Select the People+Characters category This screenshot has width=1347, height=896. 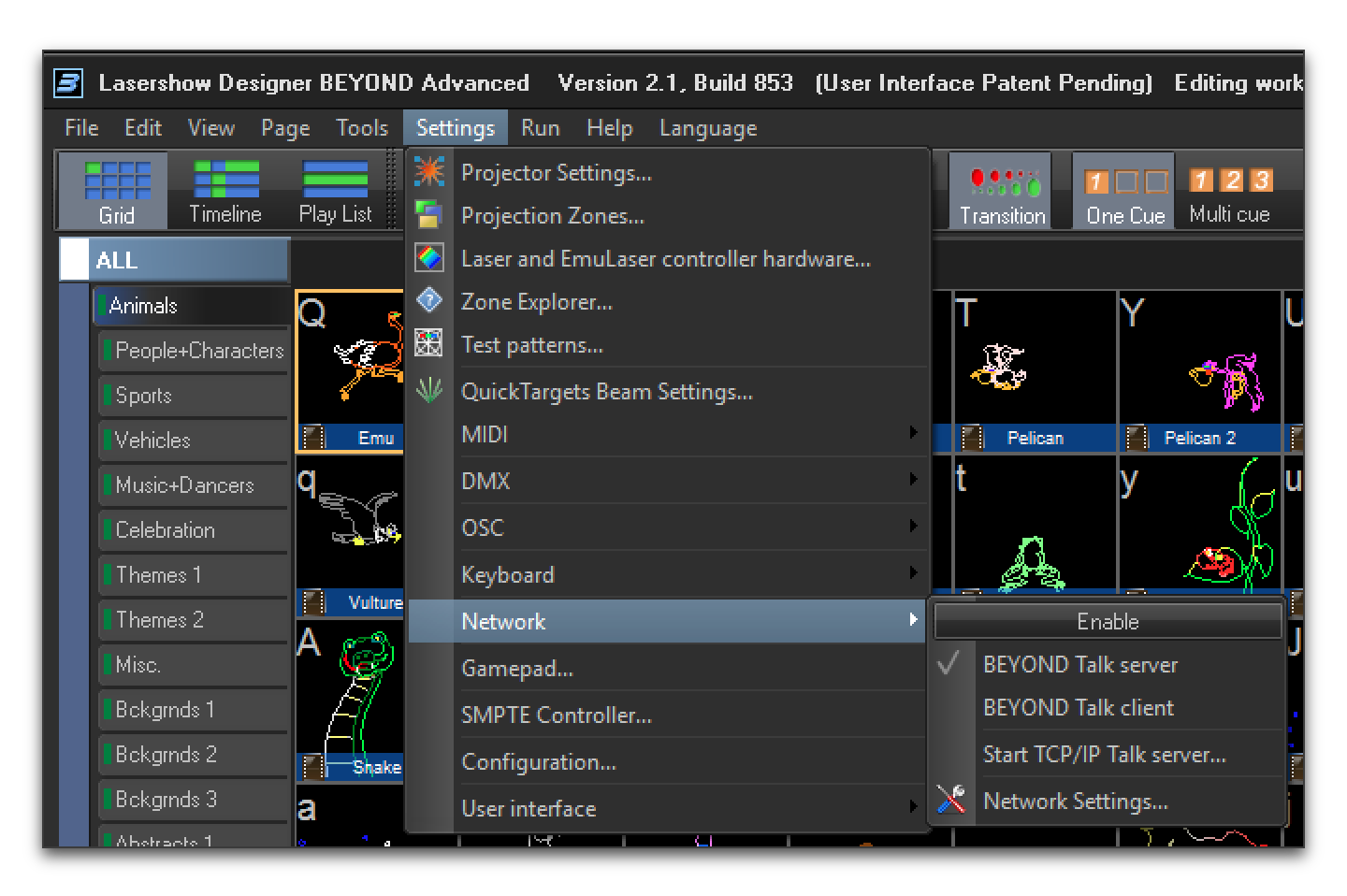point(193,351)
